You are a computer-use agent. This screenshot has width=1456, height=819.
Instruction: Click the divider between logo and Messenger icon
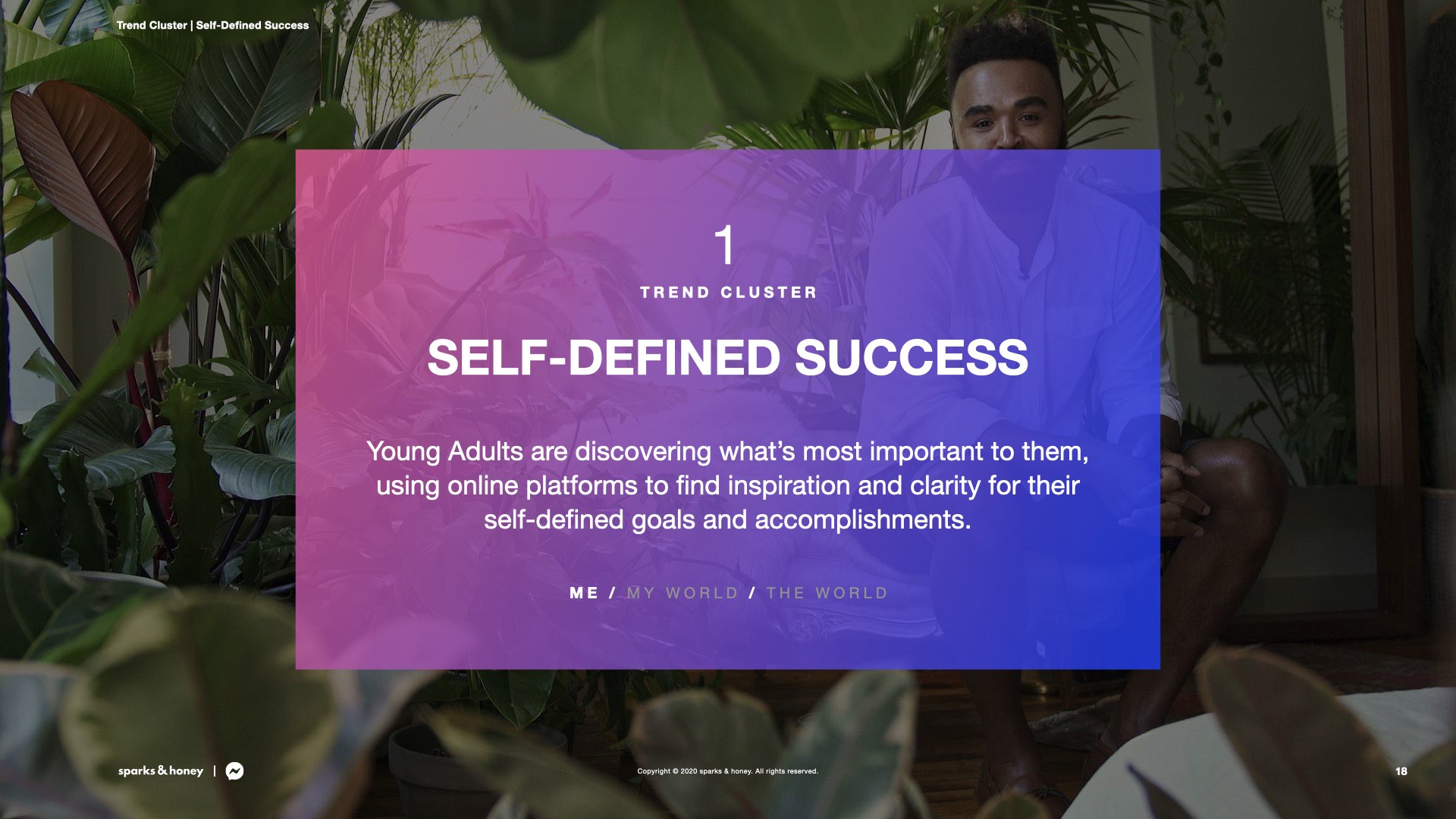coord(215,771)
